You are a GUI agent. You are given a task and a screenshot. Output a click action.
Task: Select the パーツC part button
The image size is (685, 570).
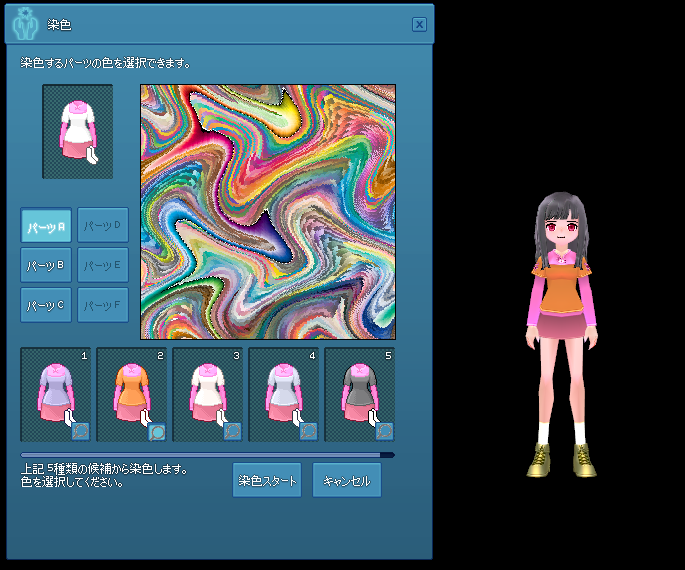[46, 305]
